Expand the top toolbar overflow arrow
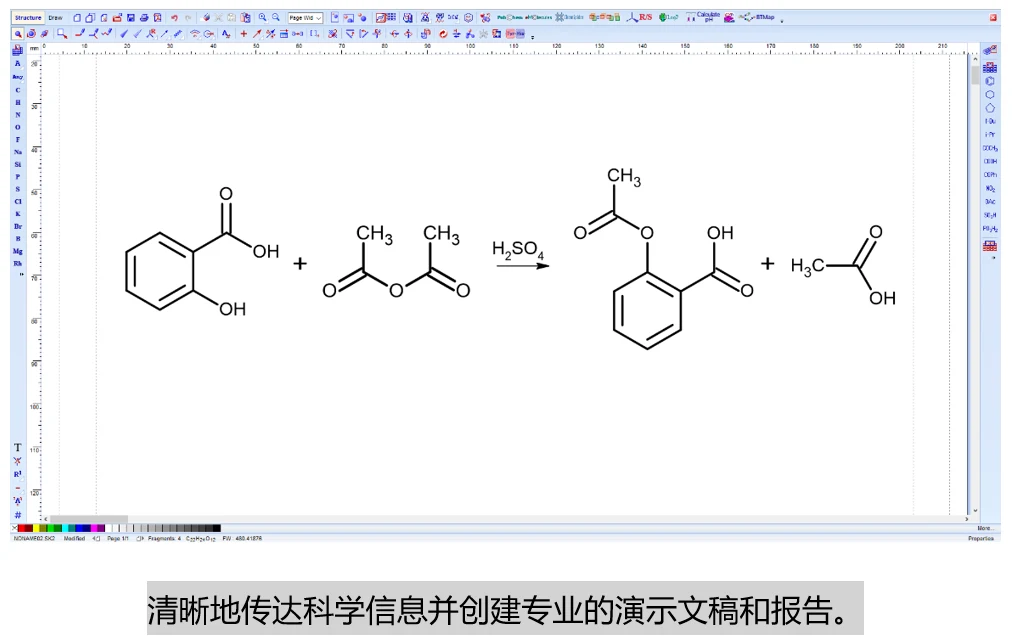 point(782,21)
